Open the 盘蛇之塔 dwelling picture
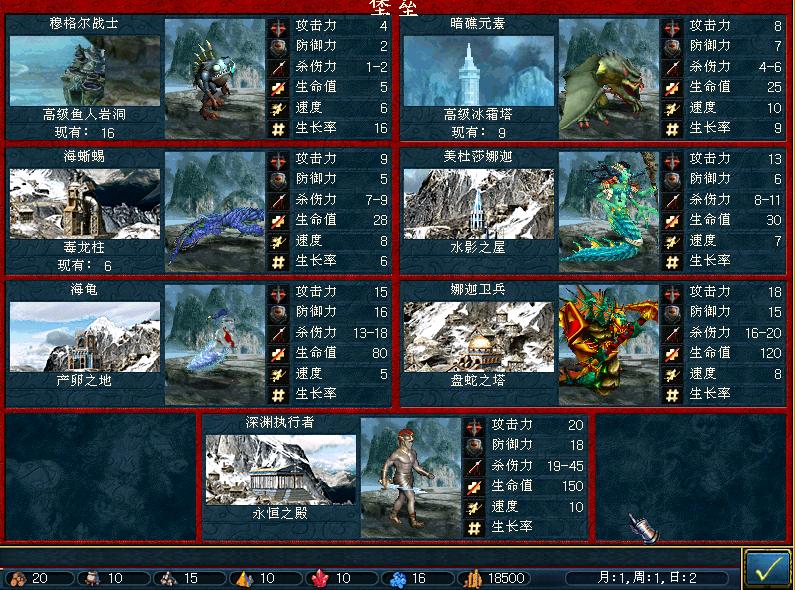 click(479, 337)
